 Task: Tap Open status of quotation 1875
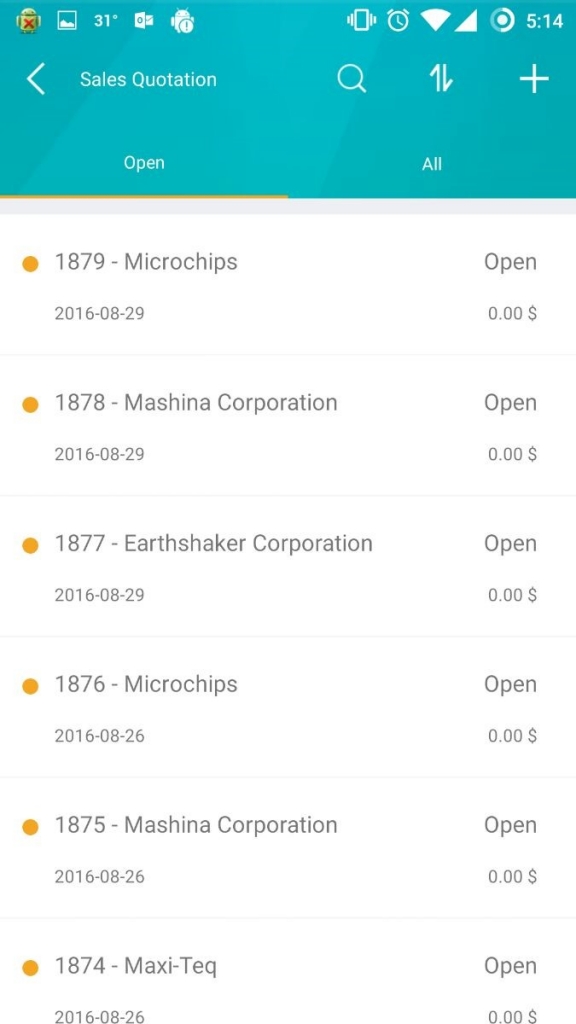510,826
